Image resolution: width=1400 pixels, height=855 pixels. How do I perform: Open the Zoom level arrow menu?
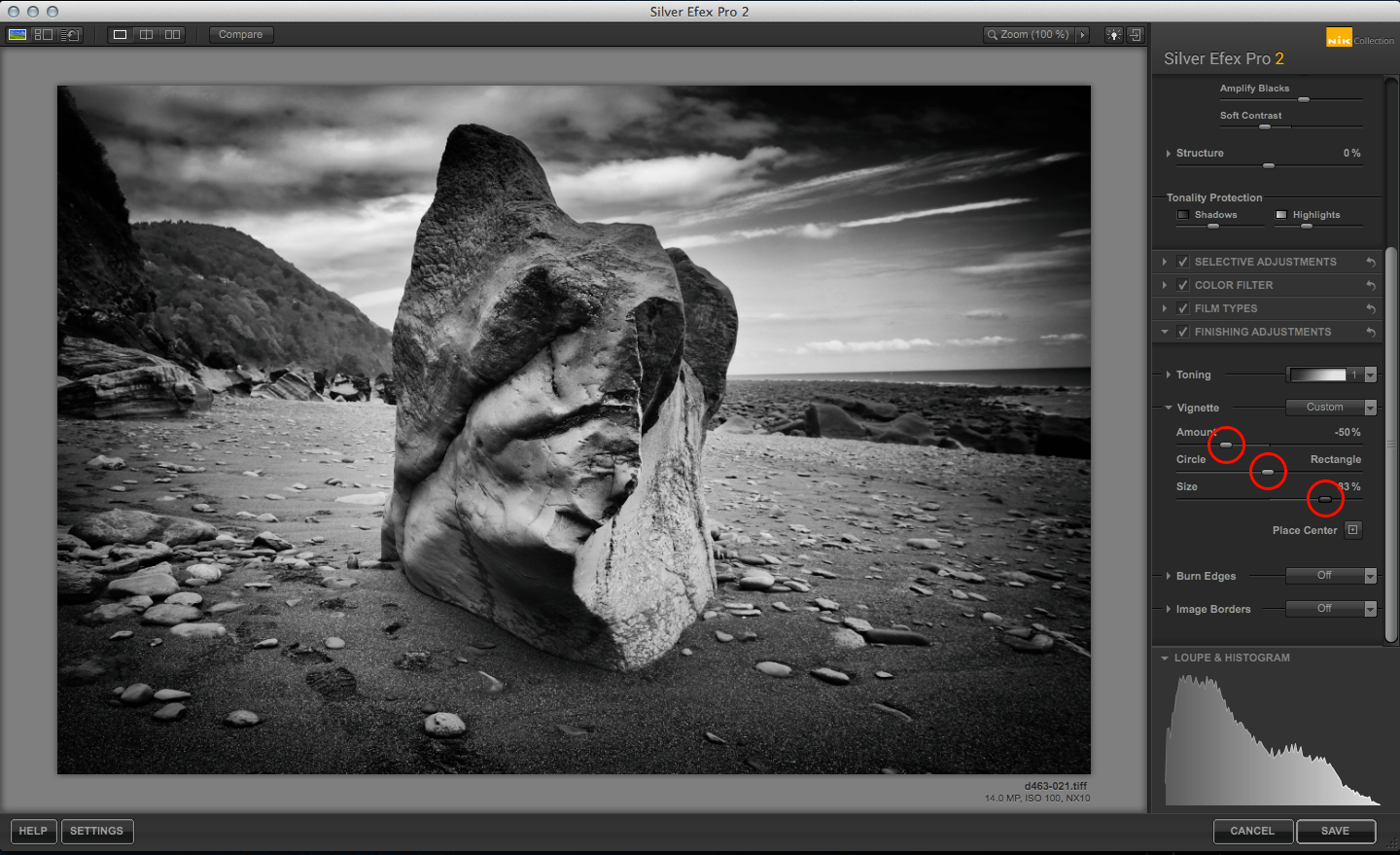point(1082,34)
